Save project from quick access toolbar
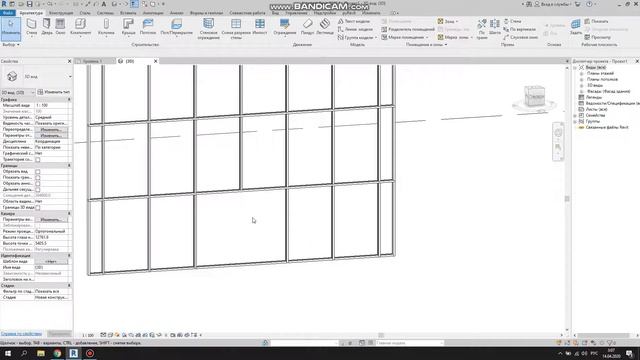 coord(29,4)
